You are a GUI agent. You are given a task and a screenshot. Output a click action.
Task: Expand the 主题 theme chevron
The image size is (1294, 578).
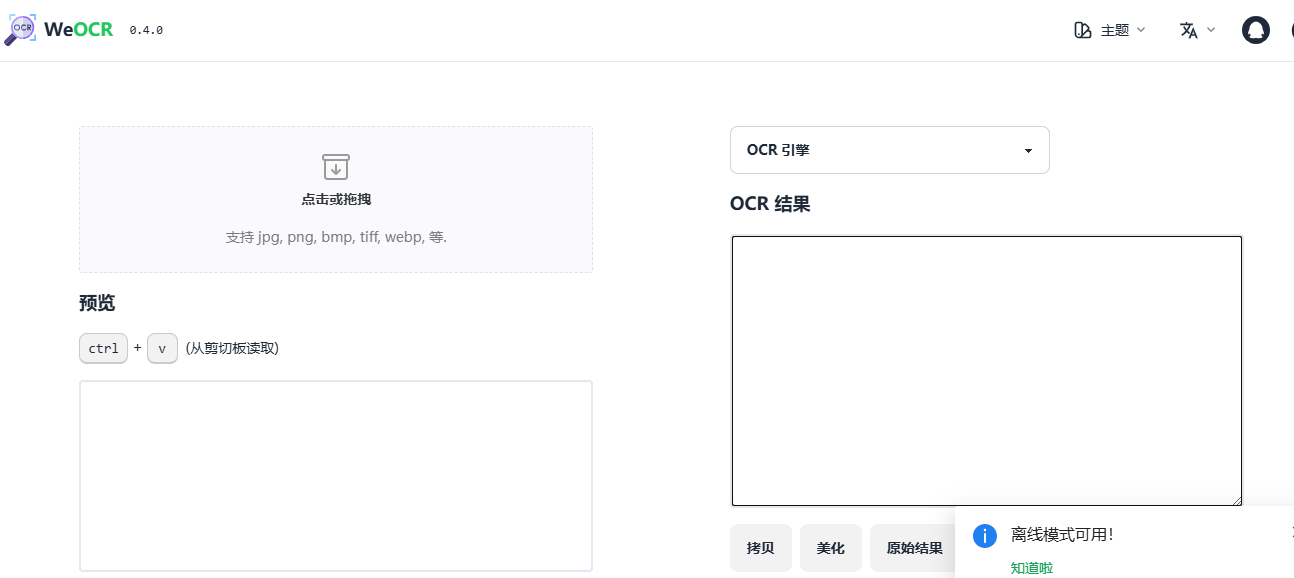coord(1141,30)
